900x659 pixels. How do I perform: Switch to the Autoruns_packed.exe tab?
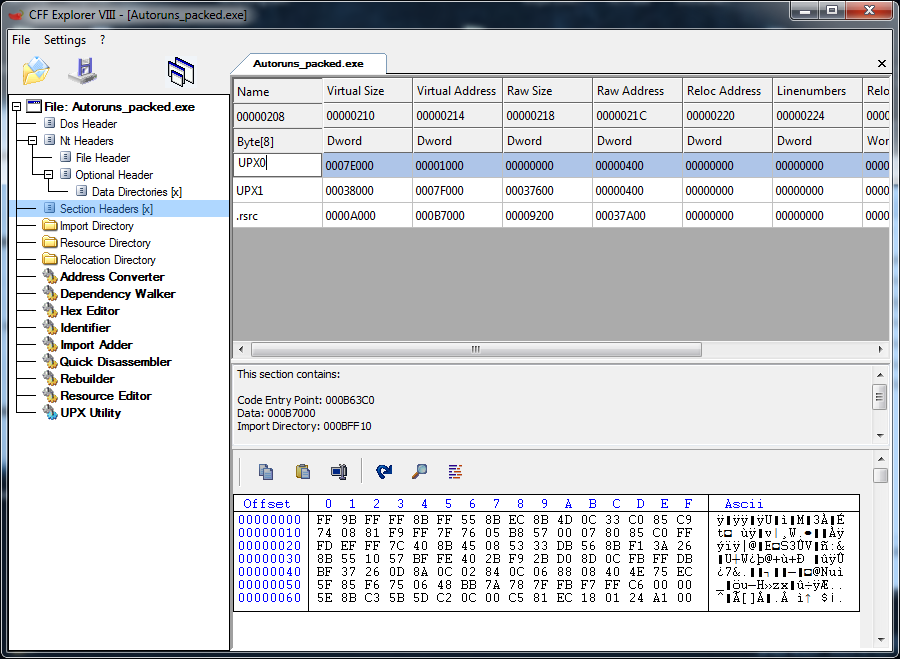pos(309,63)
